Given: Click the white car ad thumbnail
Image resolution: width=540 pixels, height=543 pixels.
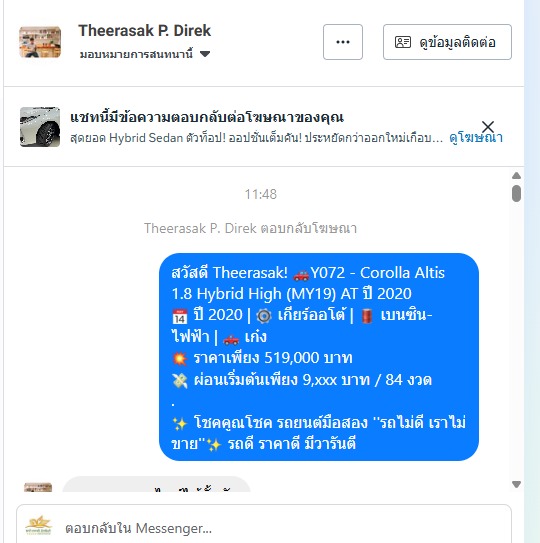Looking at the screenshot, I should click(40, 127).
